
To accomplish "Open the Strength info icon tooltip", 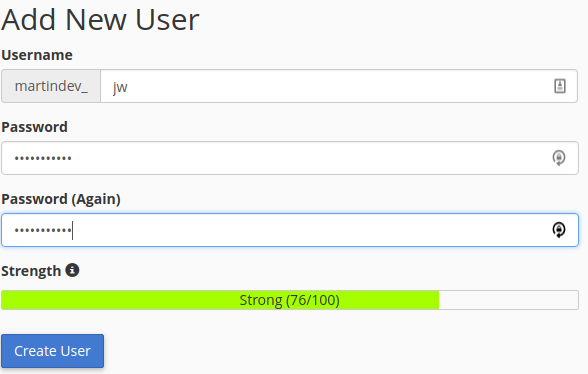I will coord(72,270).
